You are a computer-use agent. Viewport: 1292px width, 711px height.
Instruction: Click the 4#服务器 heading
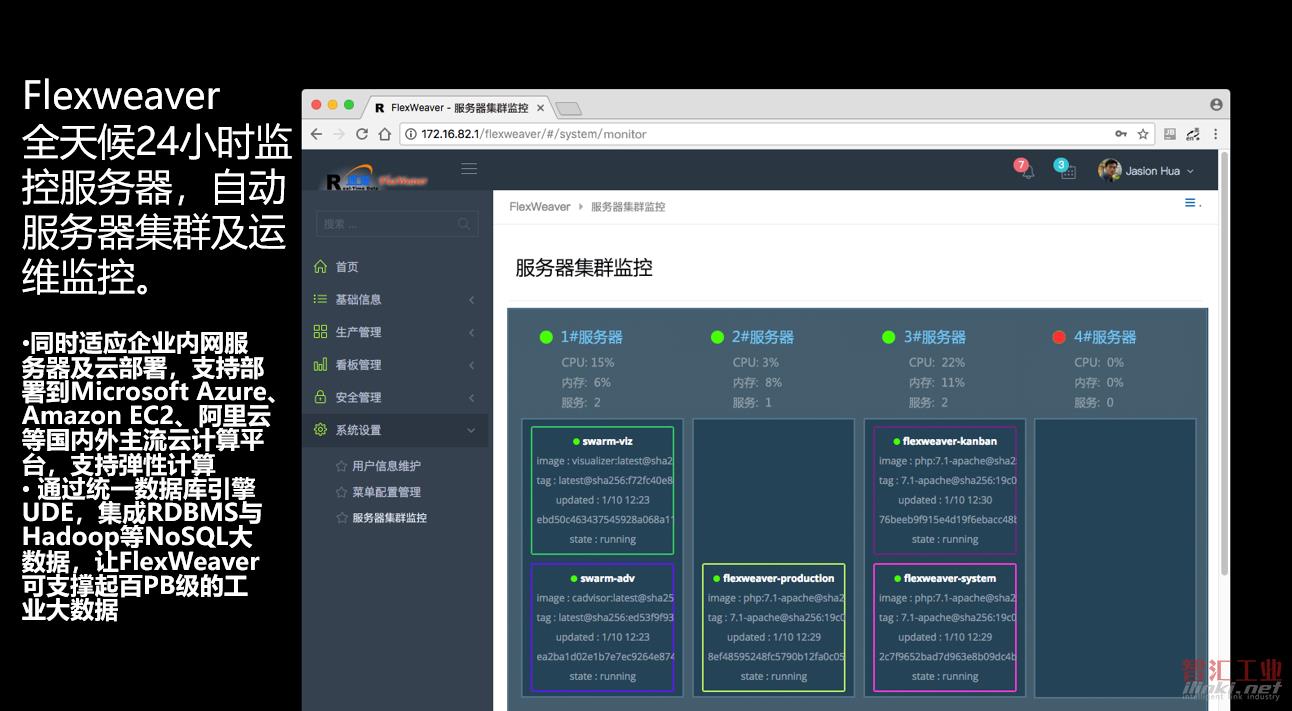click(1105, 337)
